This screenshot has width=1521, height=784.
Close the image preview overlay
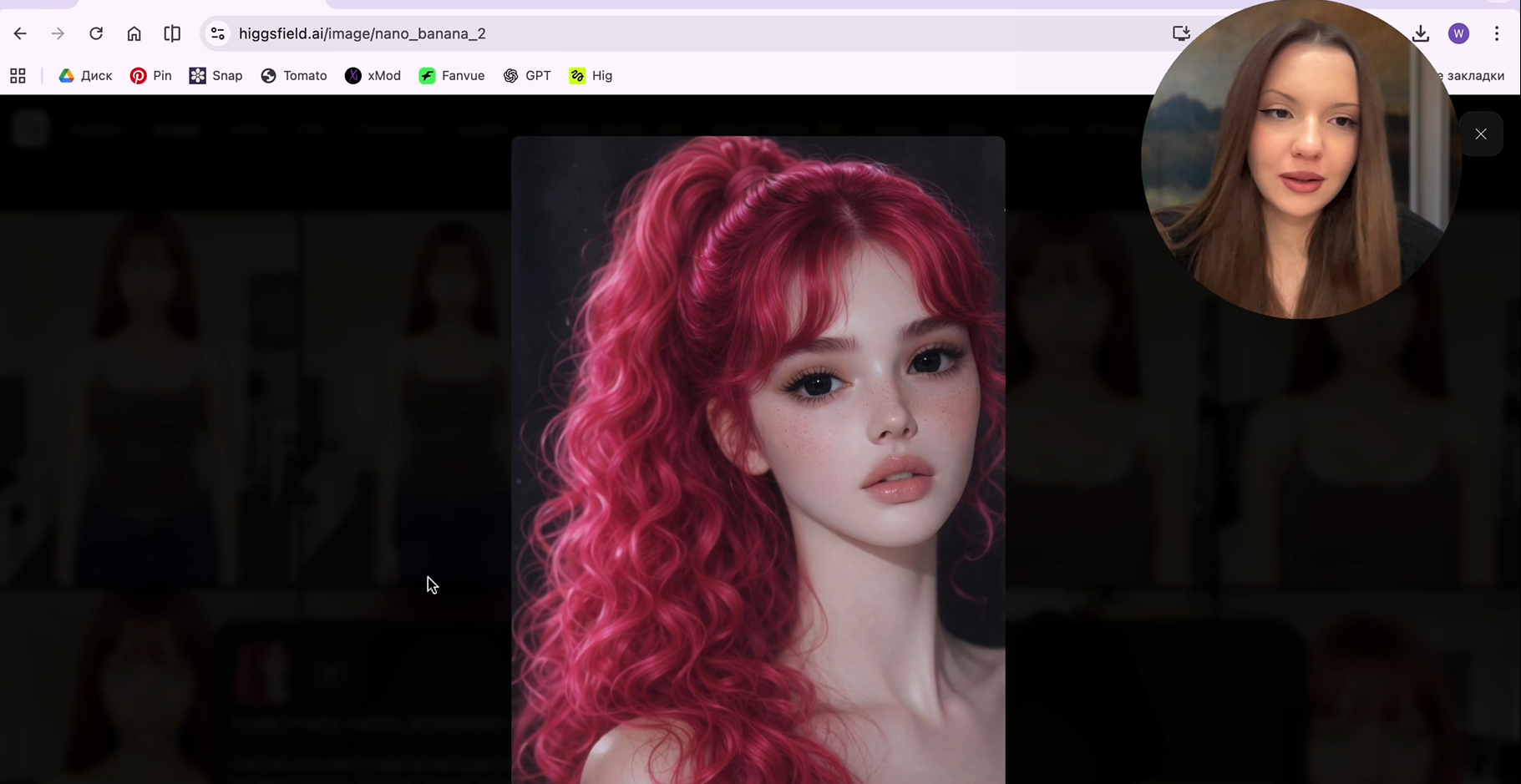[1481, 134]
